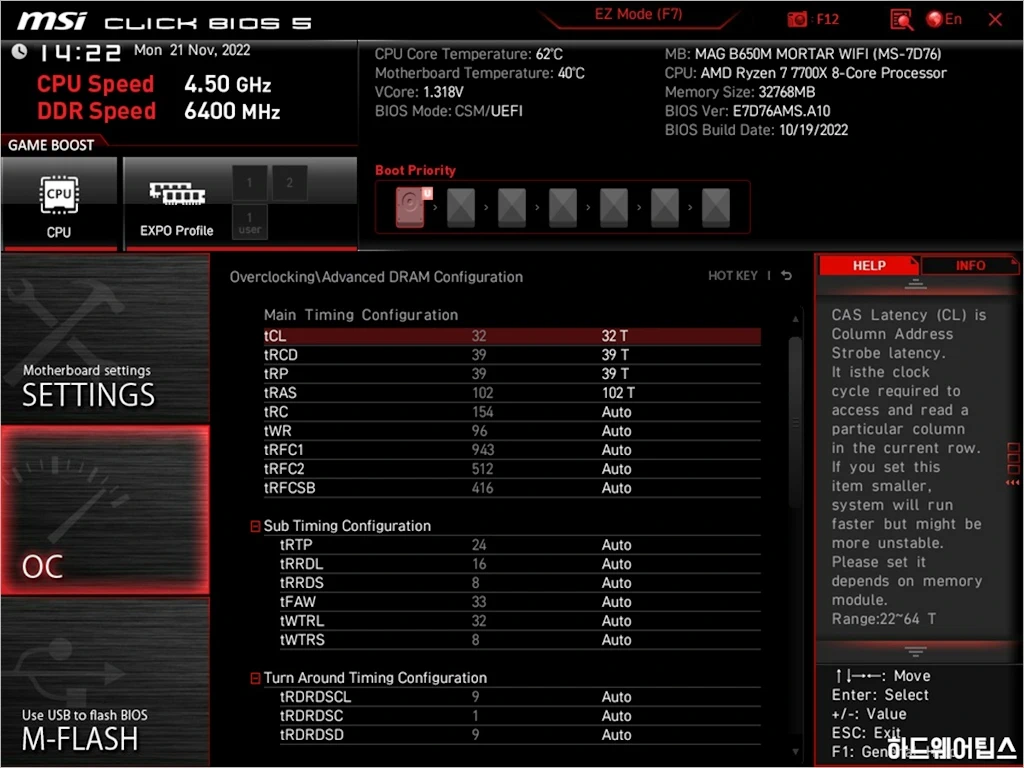Close the BIOS with the red X
1024x768 pixels.
(995, 20)
